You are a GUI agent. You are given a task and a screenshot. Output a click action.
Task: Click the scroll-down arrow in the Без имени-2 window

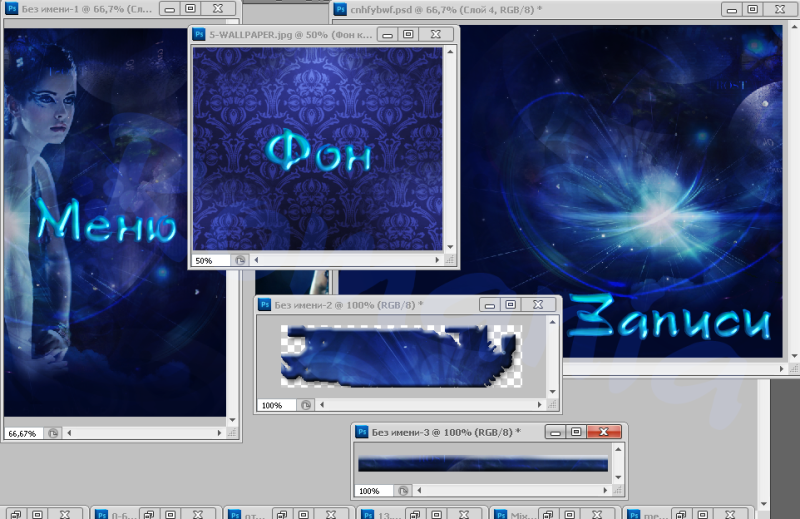point(553,392)
